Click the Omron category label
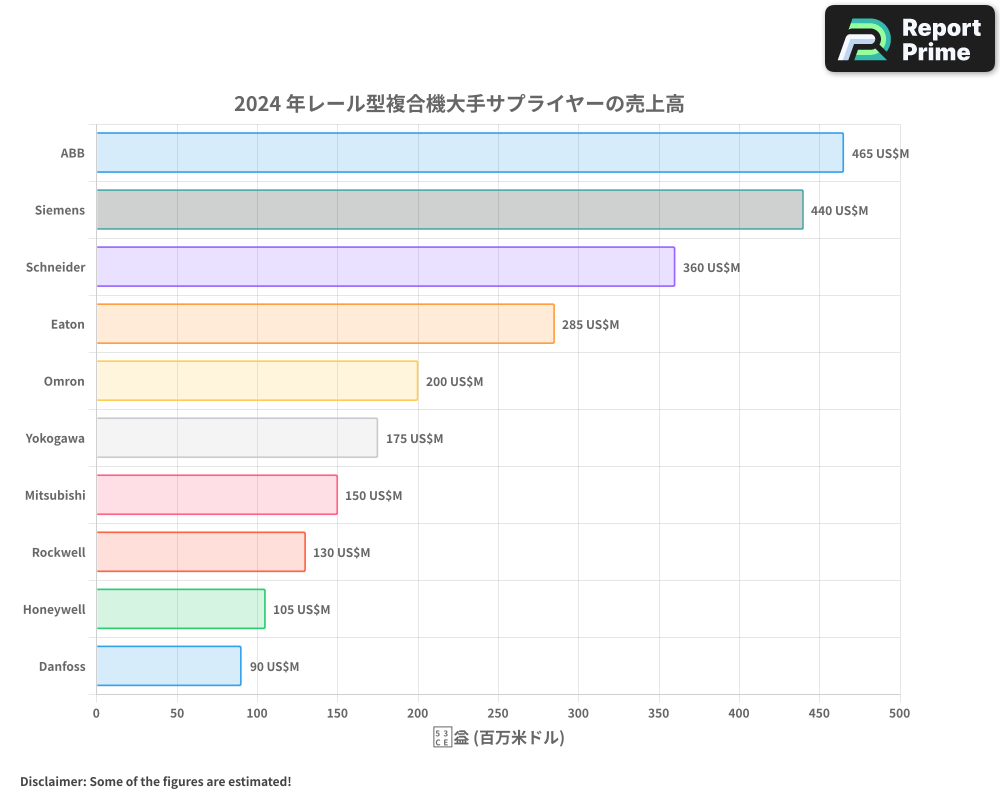The width and height of the screenshot is (1000, 800). 63,381
